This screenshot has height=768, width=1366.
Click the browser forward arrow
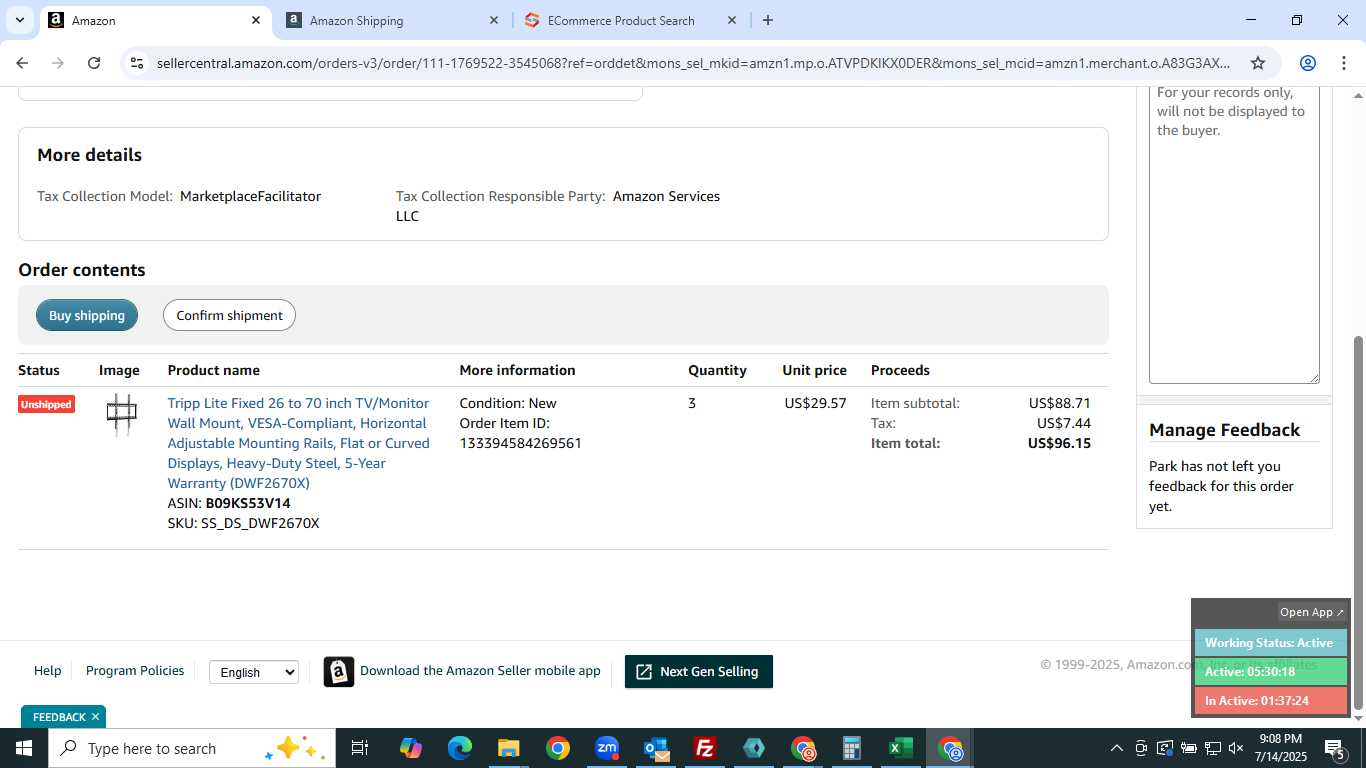(x=58, y=63)
